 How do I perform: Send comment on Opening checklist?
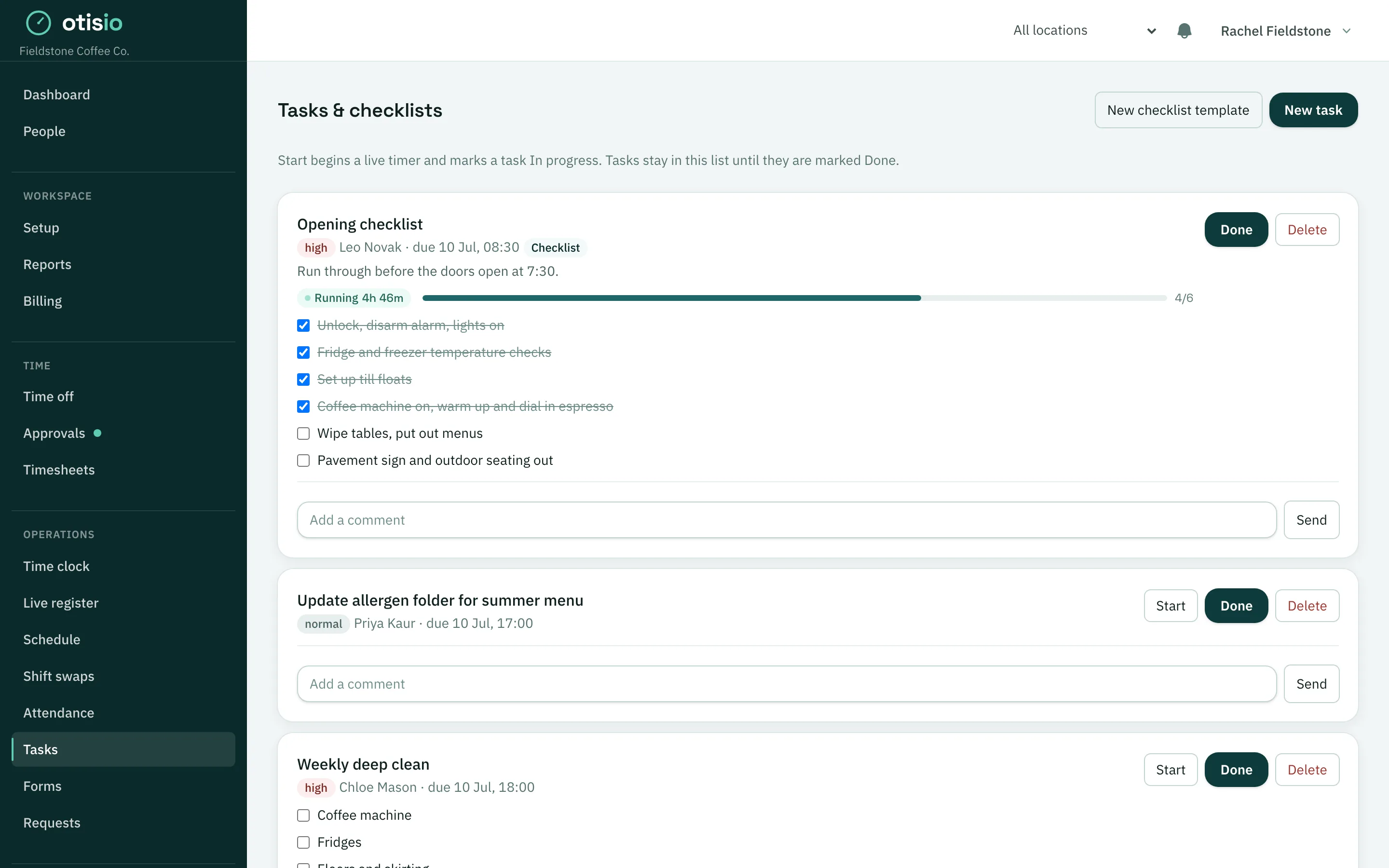[x=1311, y=520]
